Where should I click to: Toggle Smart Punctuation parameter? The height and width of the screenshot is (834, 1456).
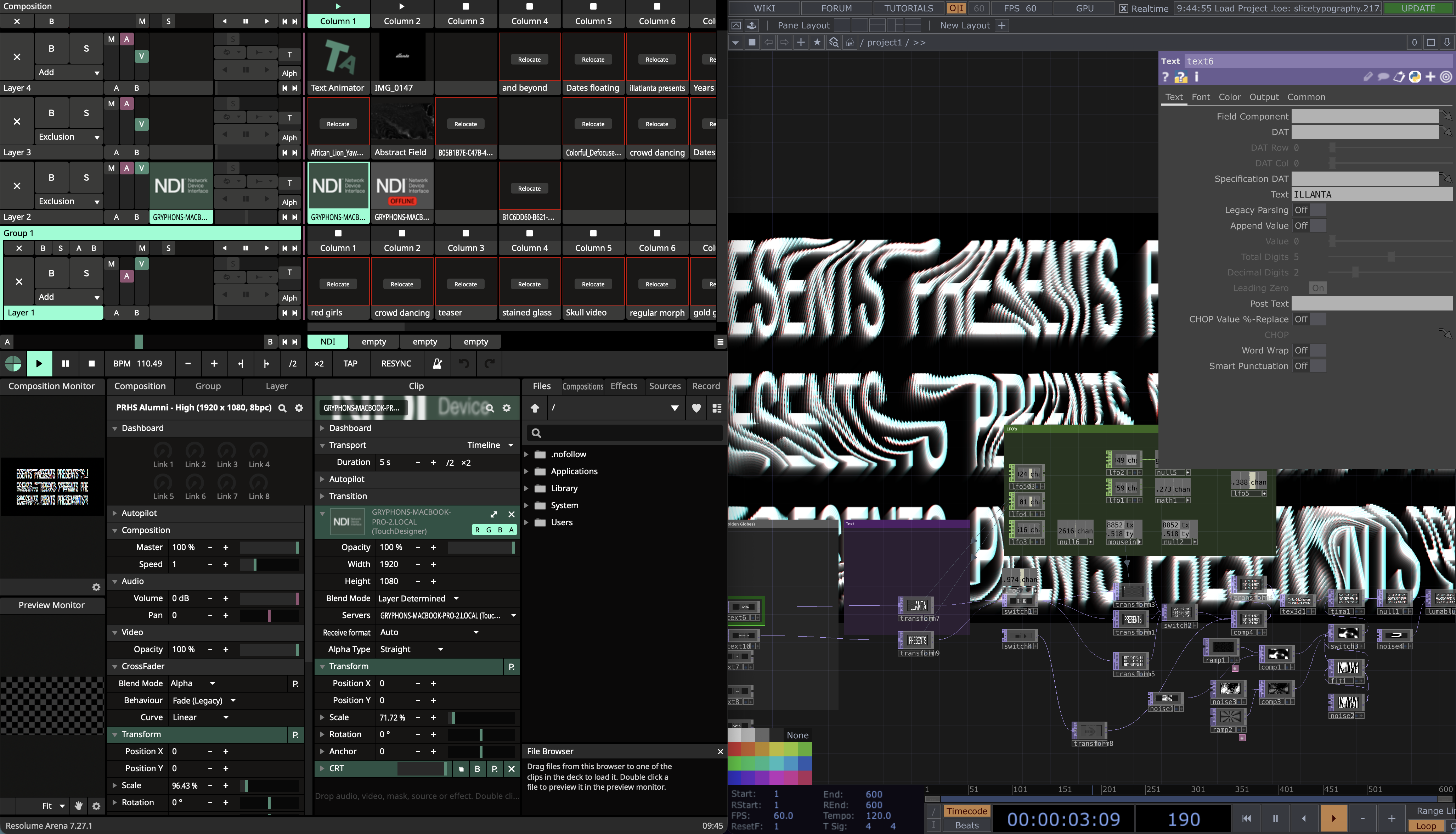coord(1309,366)
